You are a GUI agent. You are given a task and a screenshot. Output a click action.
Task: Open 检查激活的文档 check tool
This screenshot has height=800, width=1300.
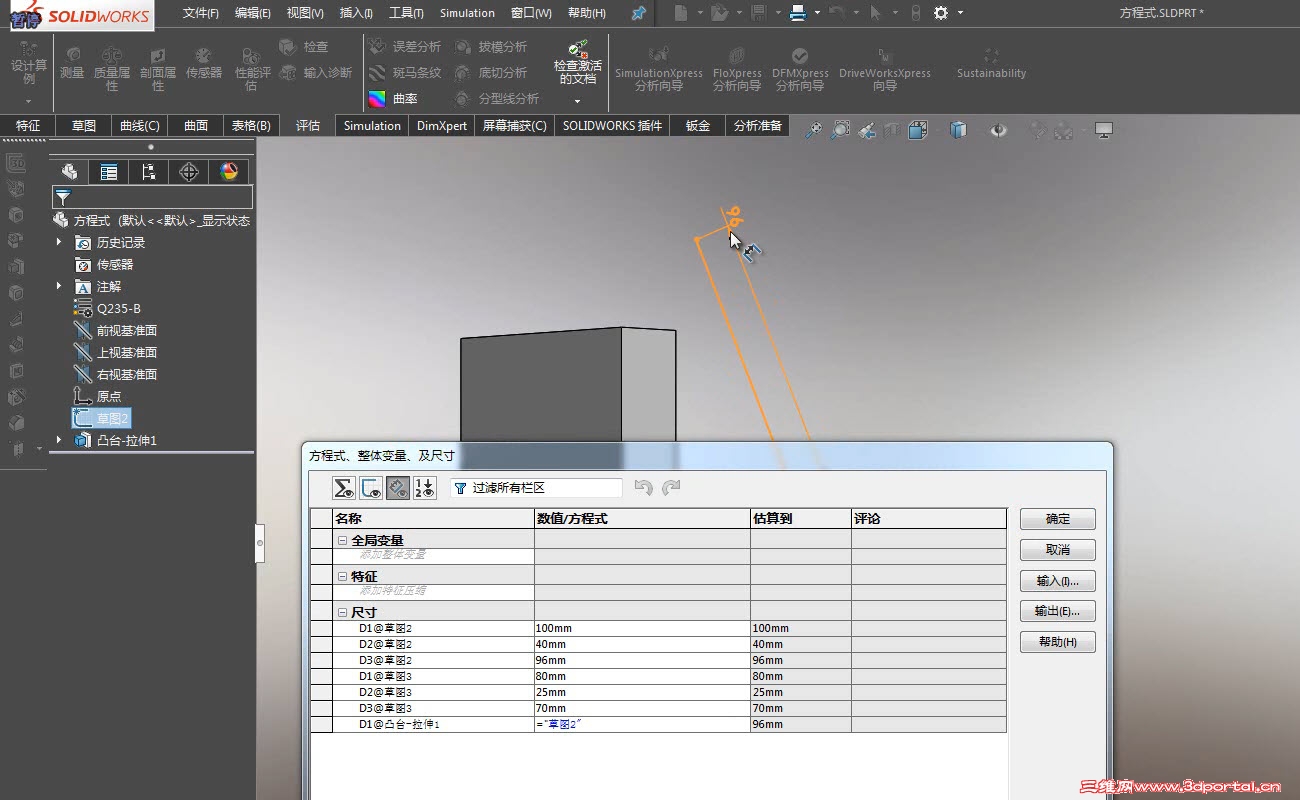(x=578, y=62)
